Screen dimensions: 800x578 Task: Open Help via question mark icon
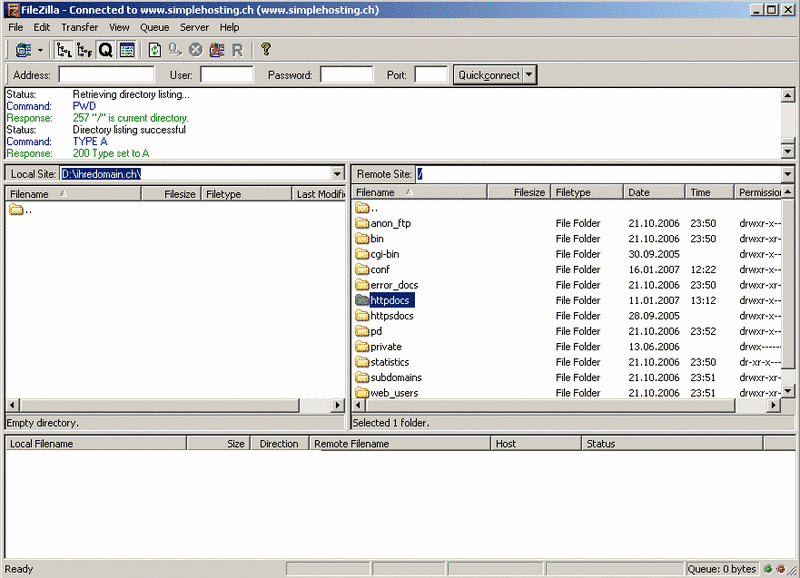[x=265, y=50]
